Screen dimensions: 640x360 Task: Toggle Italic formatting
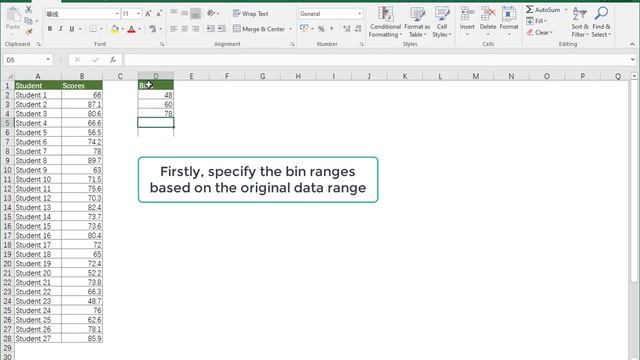61,29
